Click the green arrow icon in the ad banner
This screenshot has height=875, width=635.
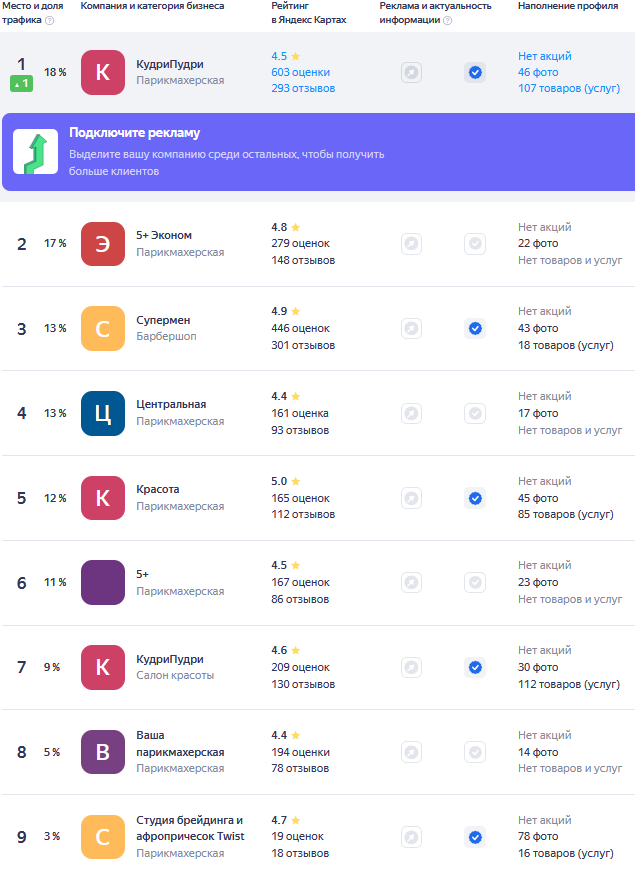pos(36,152)
